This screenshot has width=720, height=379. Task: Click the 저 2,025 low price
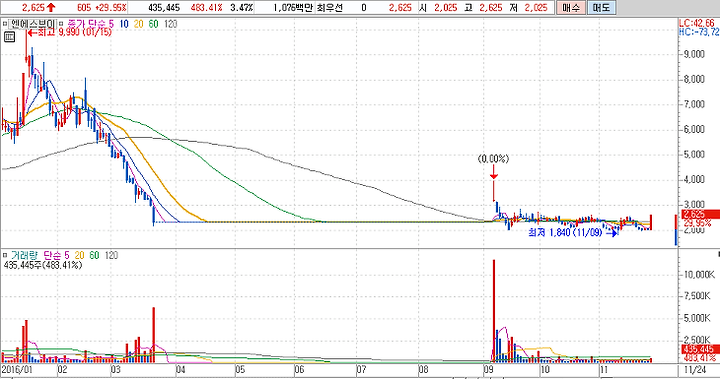pos(528,7)
